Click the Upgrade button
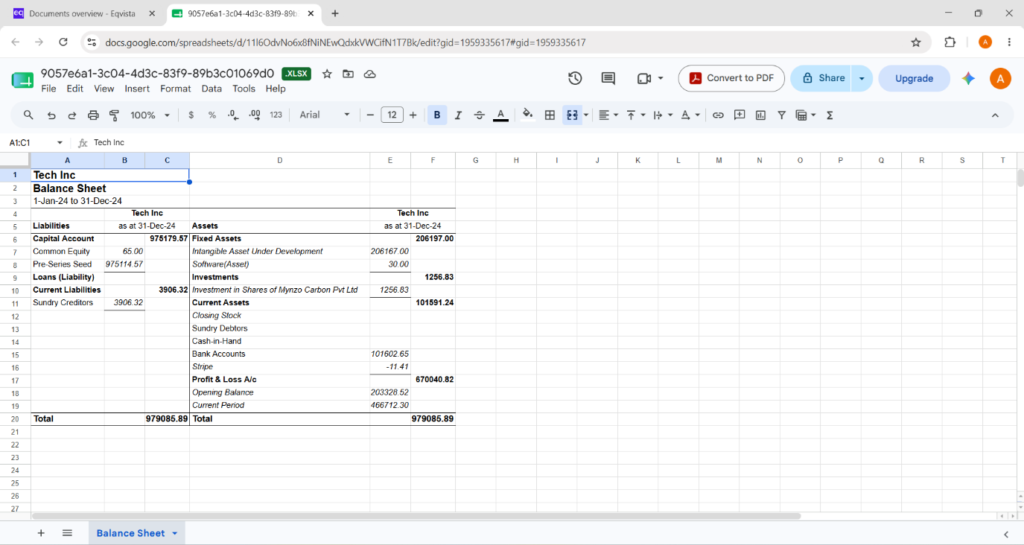The width and height of the screenshot is (1024, 545). (914, 78)
